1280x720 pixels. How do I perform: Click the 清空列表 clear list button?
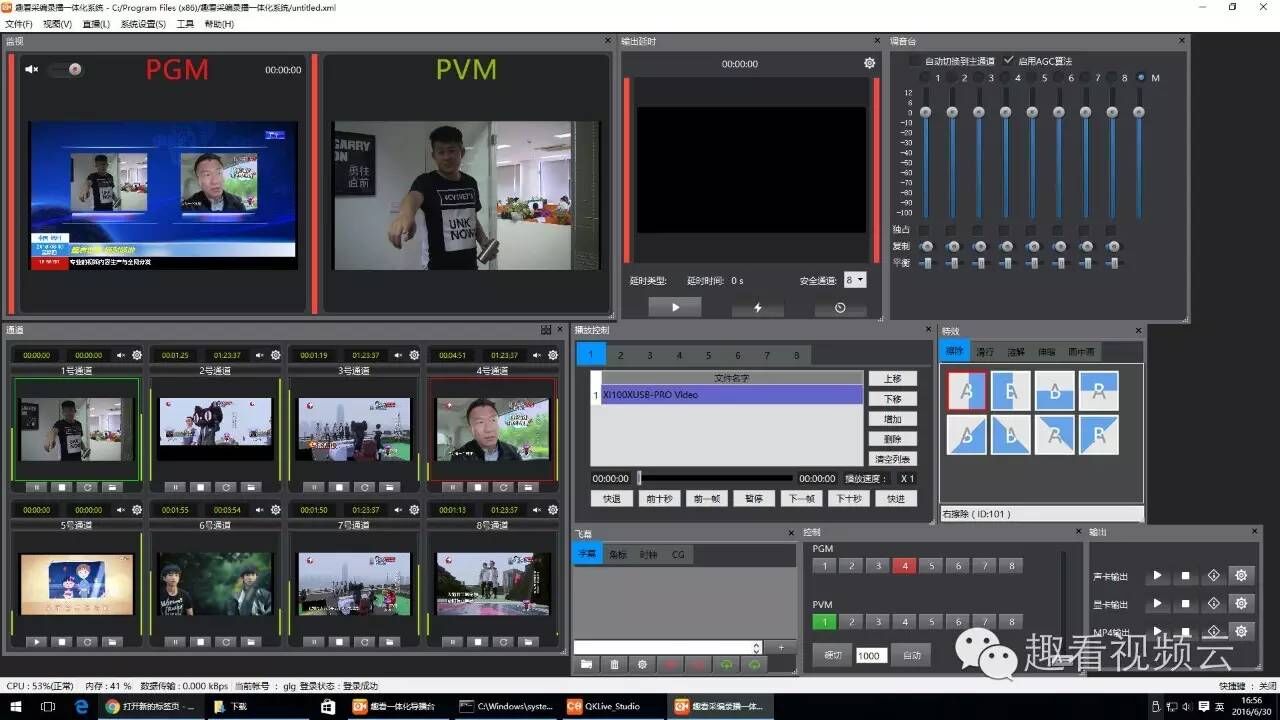tap(892, 459)
